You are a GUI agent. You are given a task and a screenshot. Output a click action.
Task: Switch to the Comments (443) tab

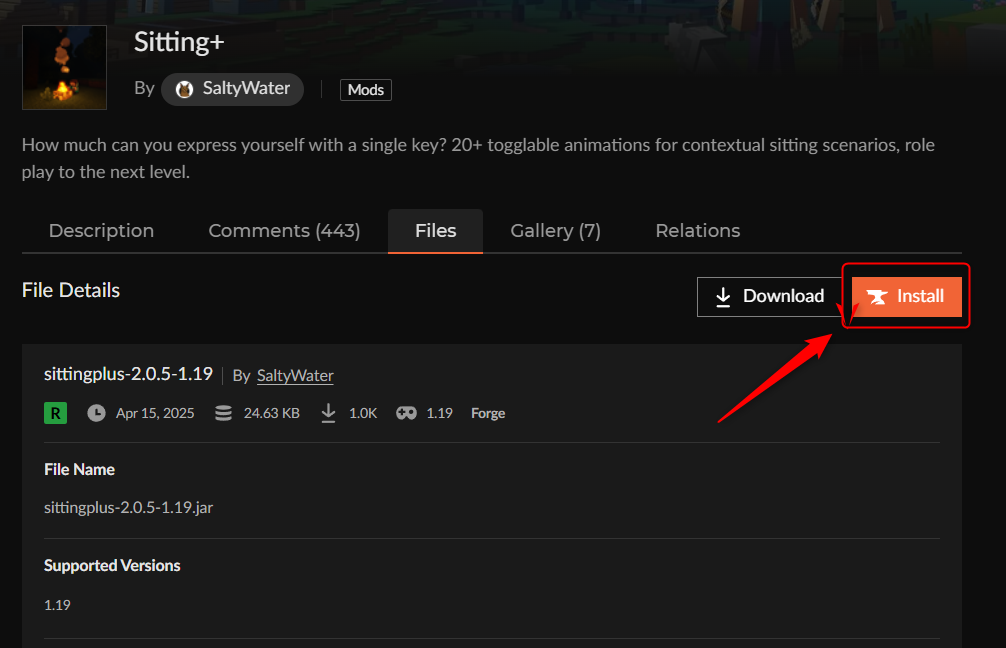coord(284,231)
